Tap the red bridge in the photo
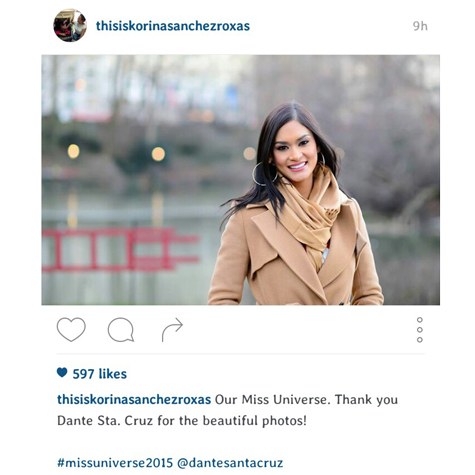Viewport: 475px width, 475px height. (x=120, y=248)
